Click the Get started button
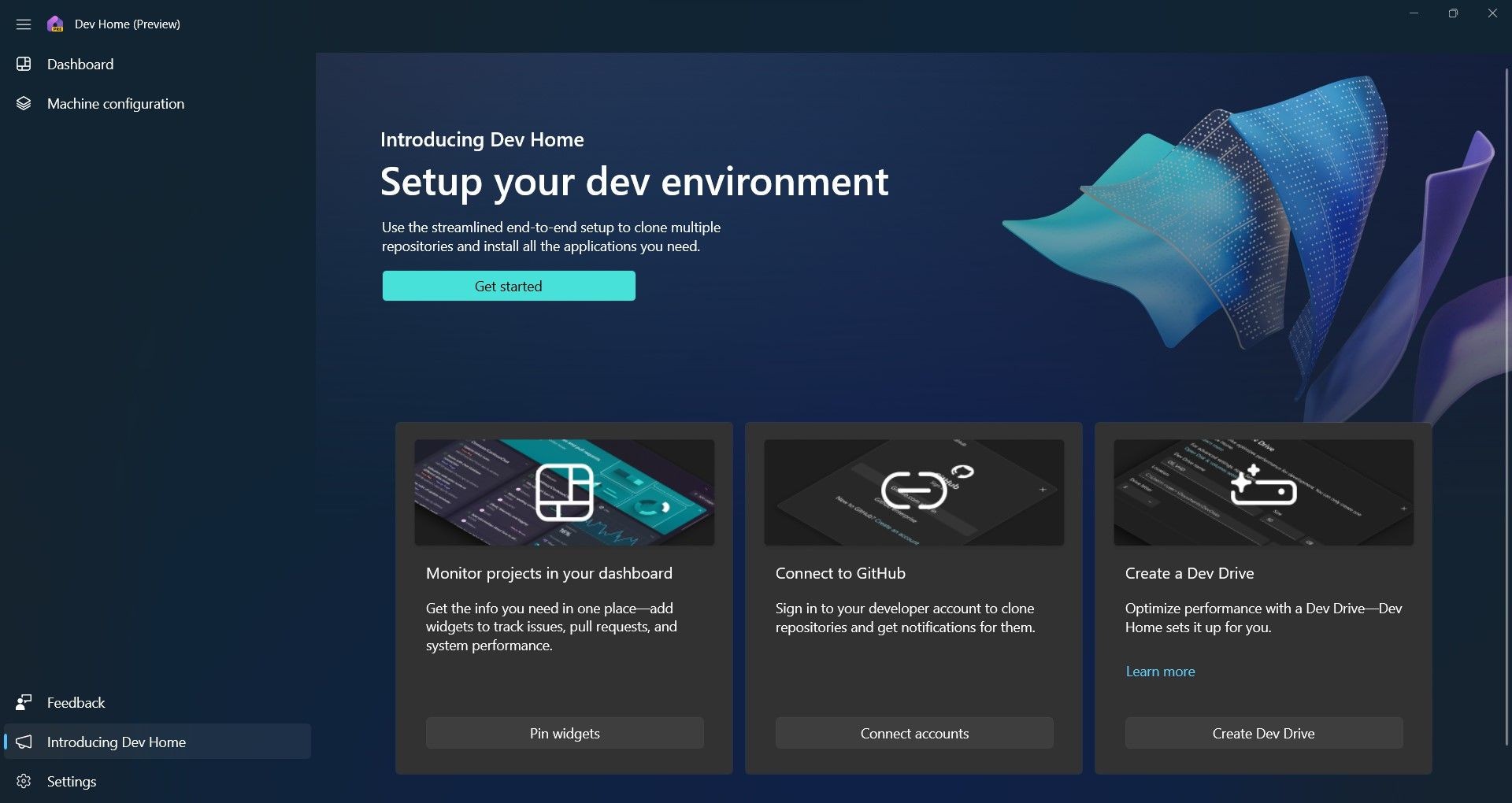The width and height of the screenshot is (1512, 803). coord(509,286)
